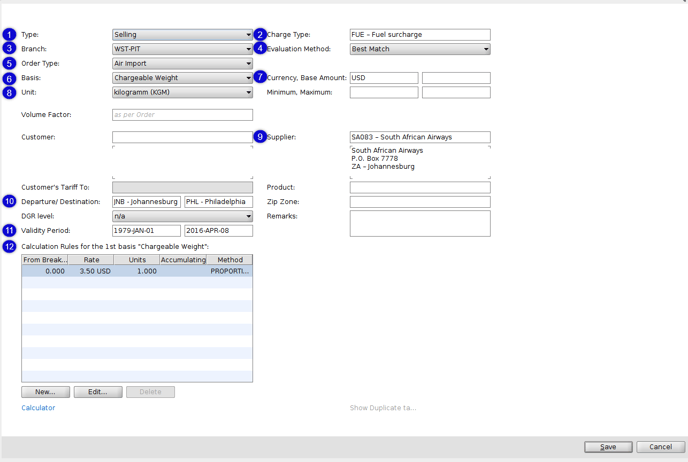This screenshot has height=462, width=688.
Task: Click the Show Duplicate ta... link
Action: [383, 408]
